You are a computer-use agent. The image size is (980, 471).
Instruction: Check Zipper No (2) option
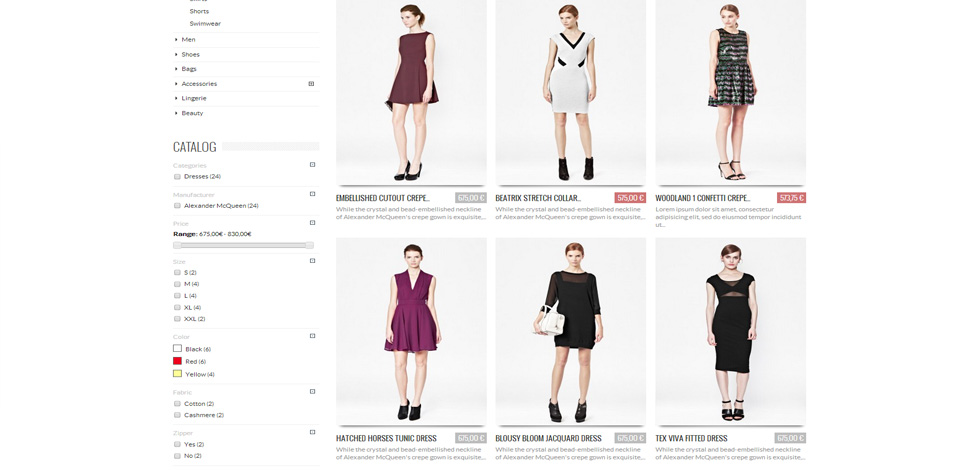(x=177, y=456)
